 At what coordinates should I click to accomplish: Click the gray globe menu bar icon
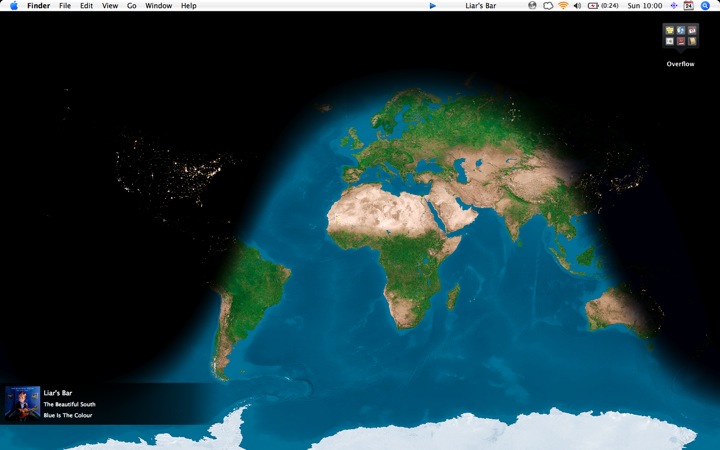coord(532,6)
